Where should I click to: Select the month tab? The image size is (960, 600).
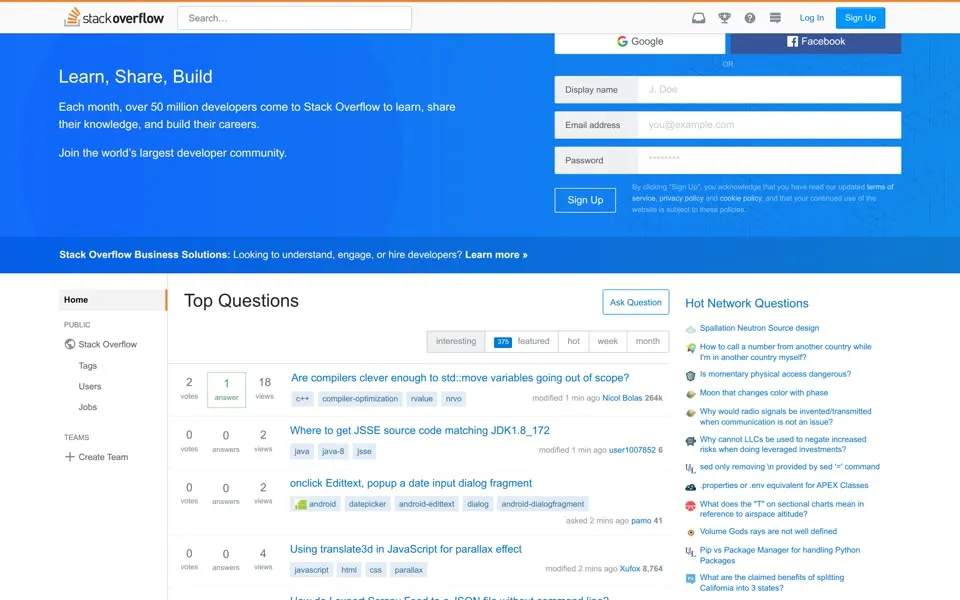click(647, 341)
